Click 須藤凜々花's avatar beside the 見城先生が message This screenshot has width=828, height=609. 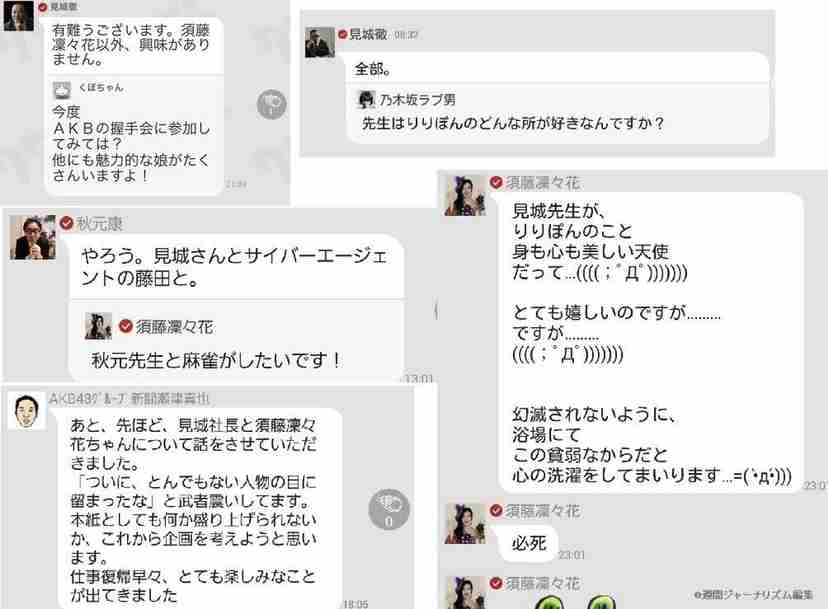[465, 196]
